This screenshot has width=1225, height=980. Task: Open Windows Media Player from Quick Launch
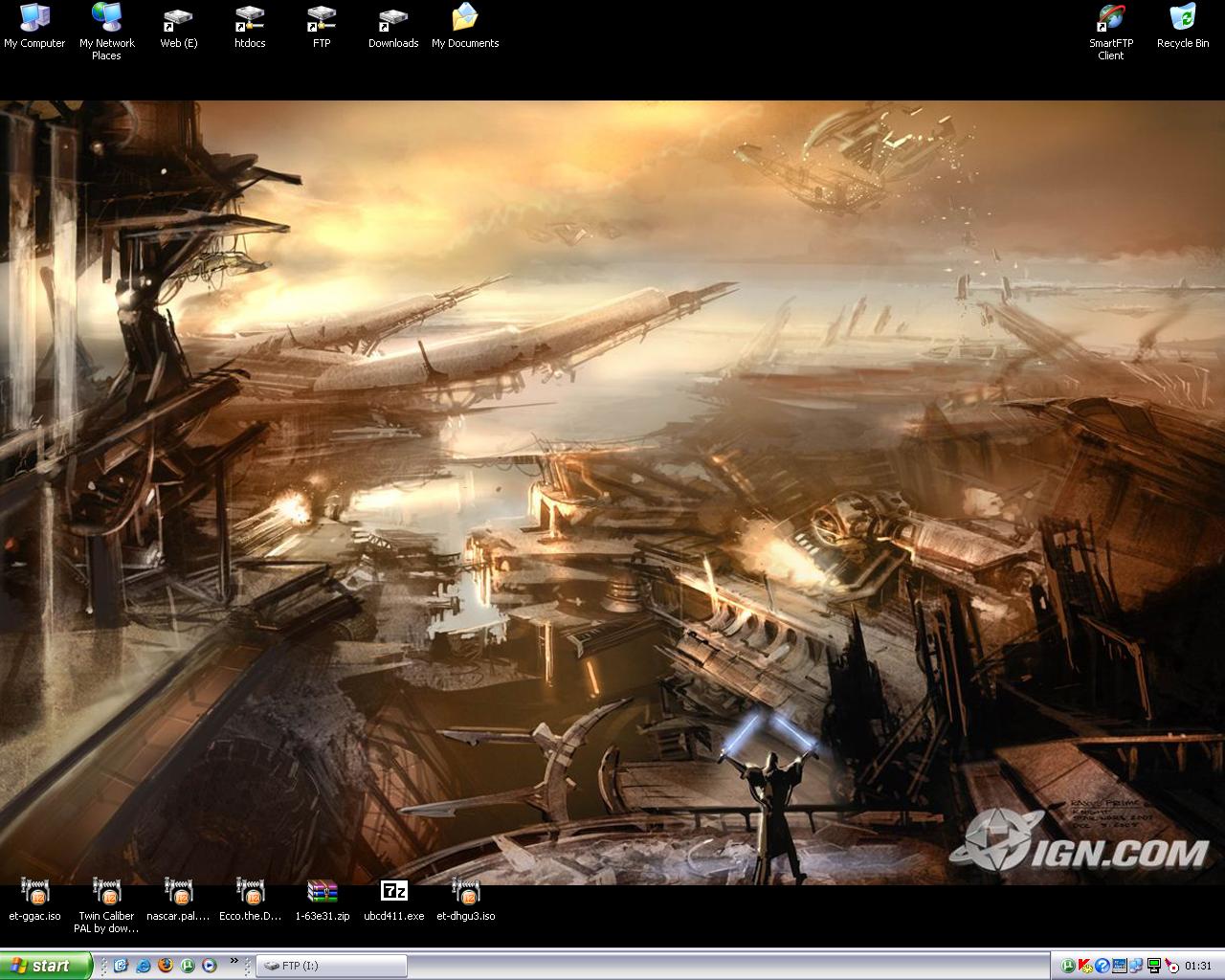pyautogui.click(x=209, y=966)
